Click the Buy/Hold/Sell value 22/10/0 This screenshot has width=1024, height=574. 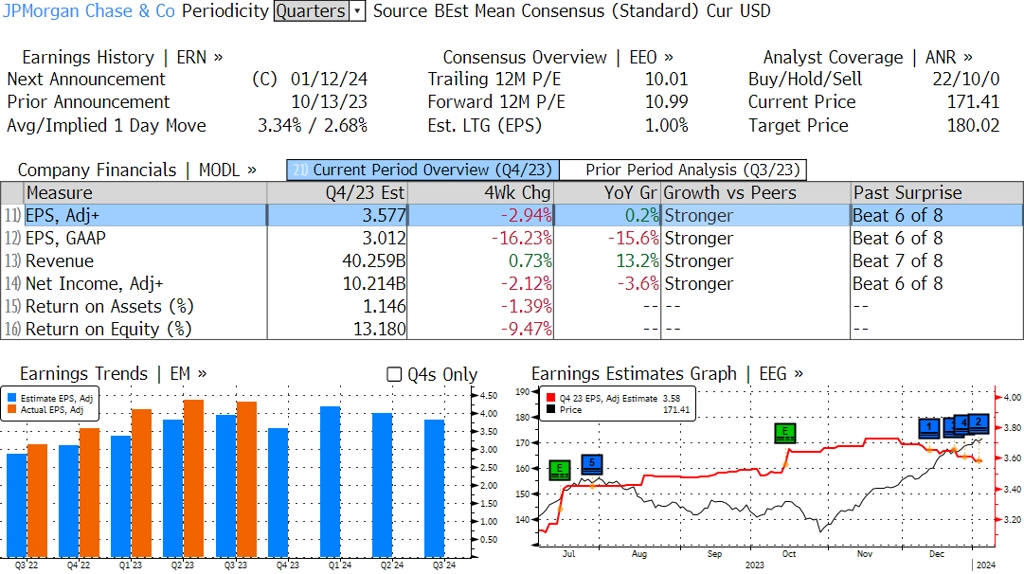click(x=966, y=80)
